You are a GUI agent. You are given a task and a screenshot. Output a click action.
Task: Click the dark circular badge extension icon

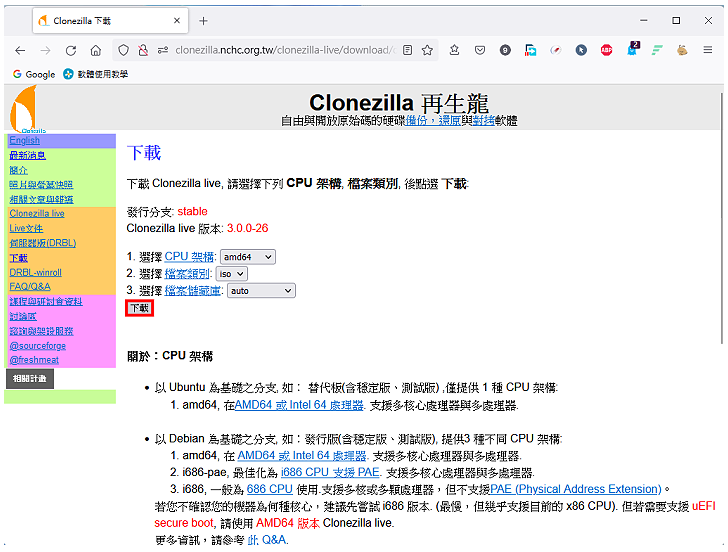tap(505, 50)
